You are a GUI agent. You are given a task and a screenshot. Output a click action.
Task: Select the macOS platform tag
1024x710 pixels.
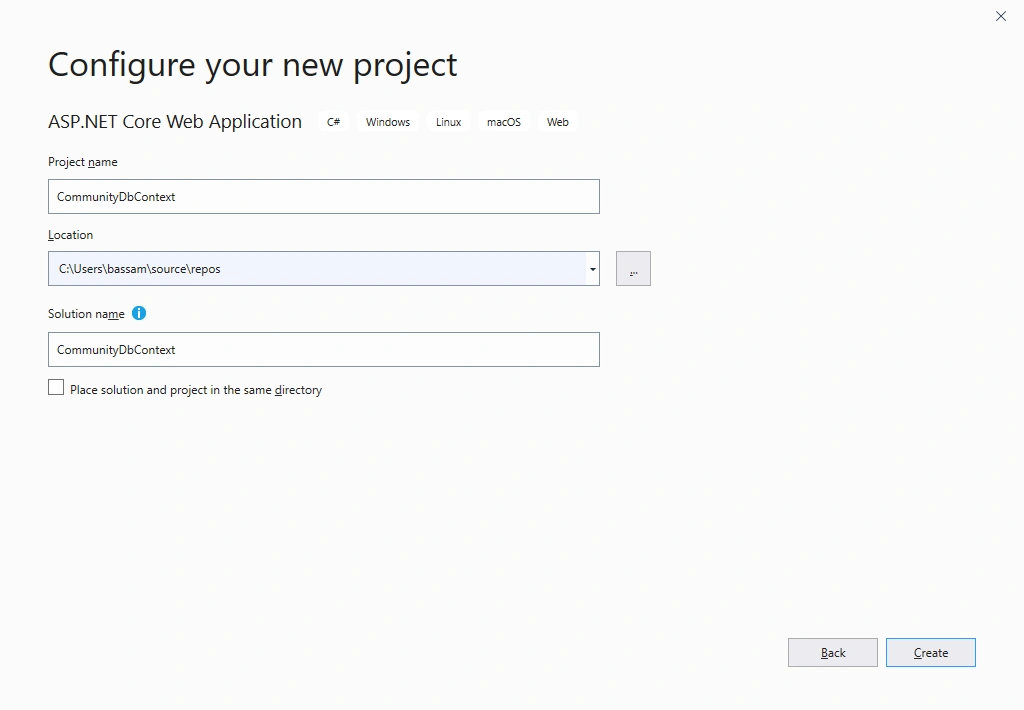504,122
